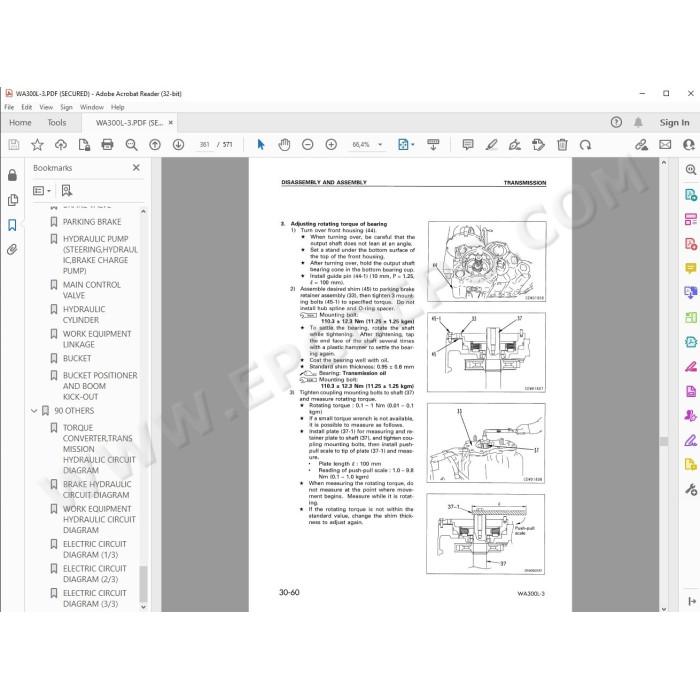Open the right pane Comment tool
Screen dimensions: 700x700
[x=691, y=268]
